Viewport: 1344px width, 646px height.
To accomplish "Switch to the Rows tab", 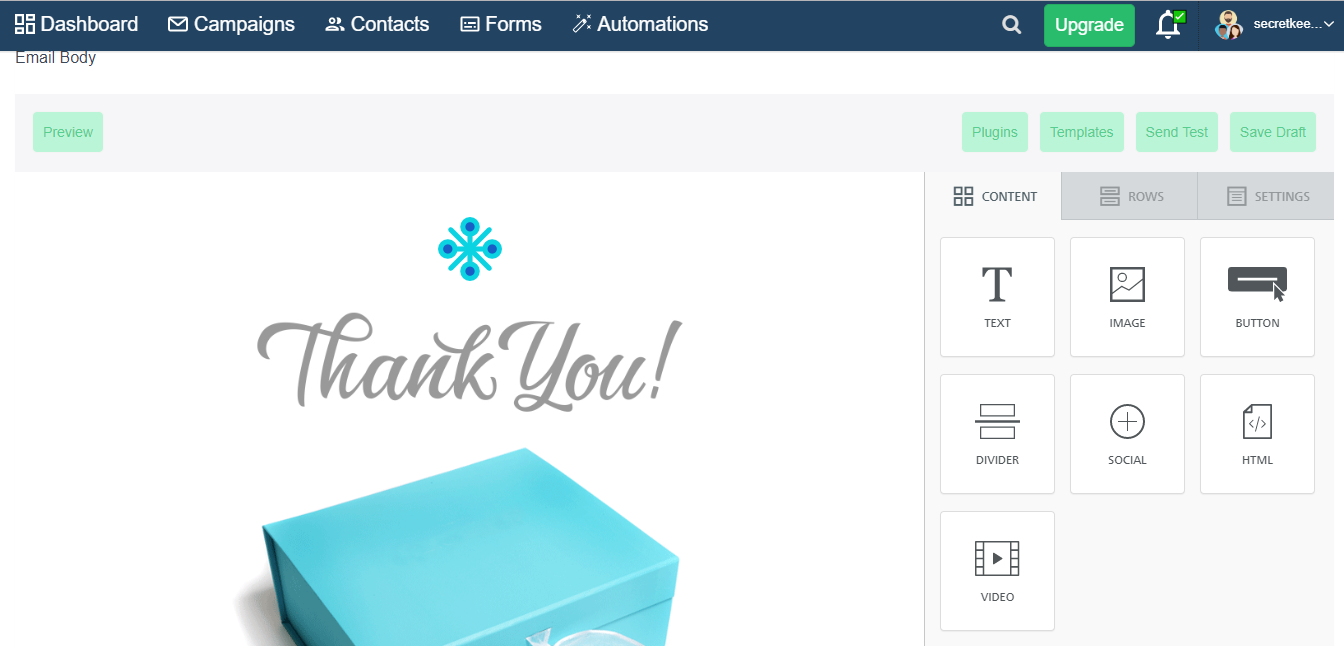I will 1130,196.
